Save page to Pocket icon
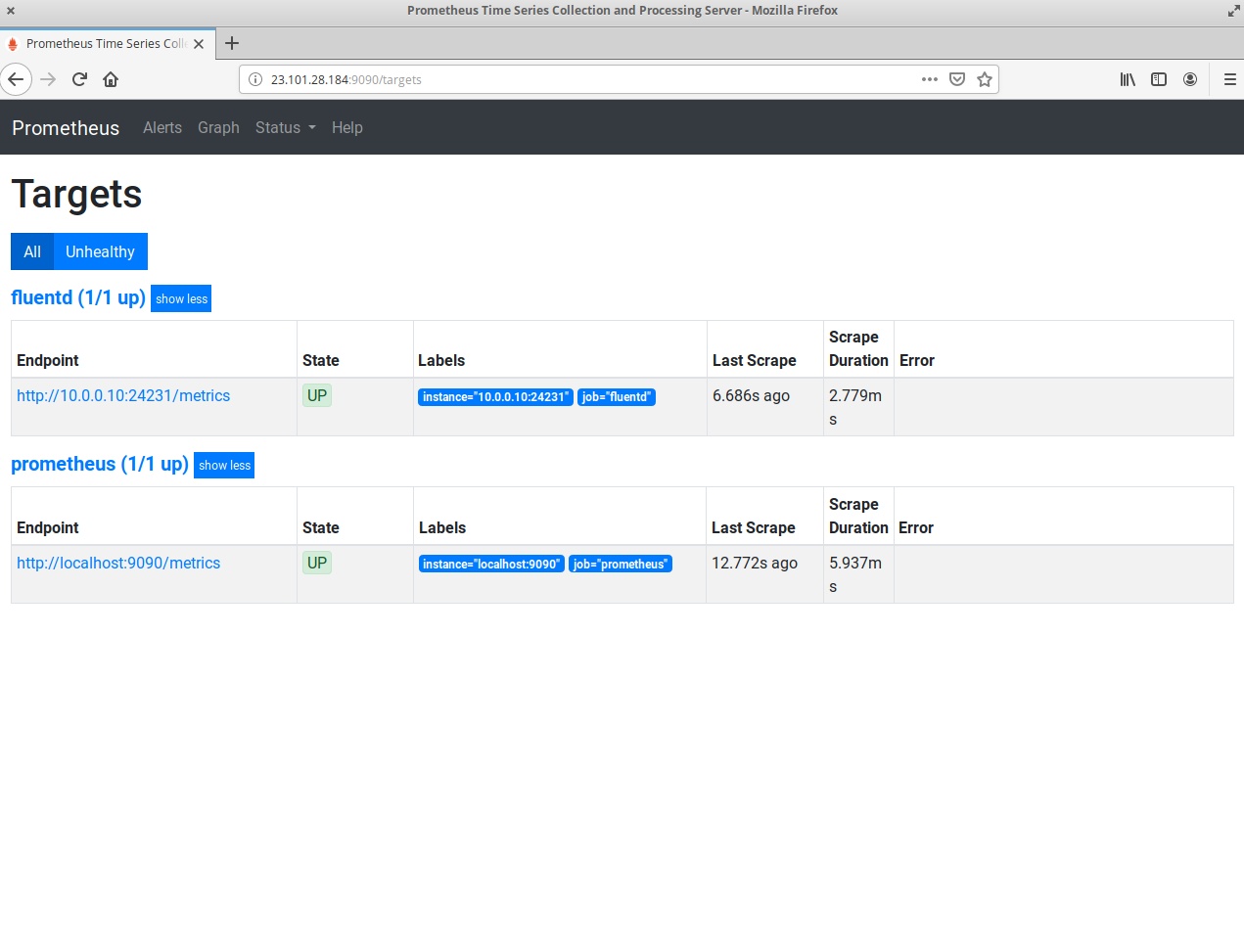The height and width of the screenshot is (952, 1244). (957, 79)
